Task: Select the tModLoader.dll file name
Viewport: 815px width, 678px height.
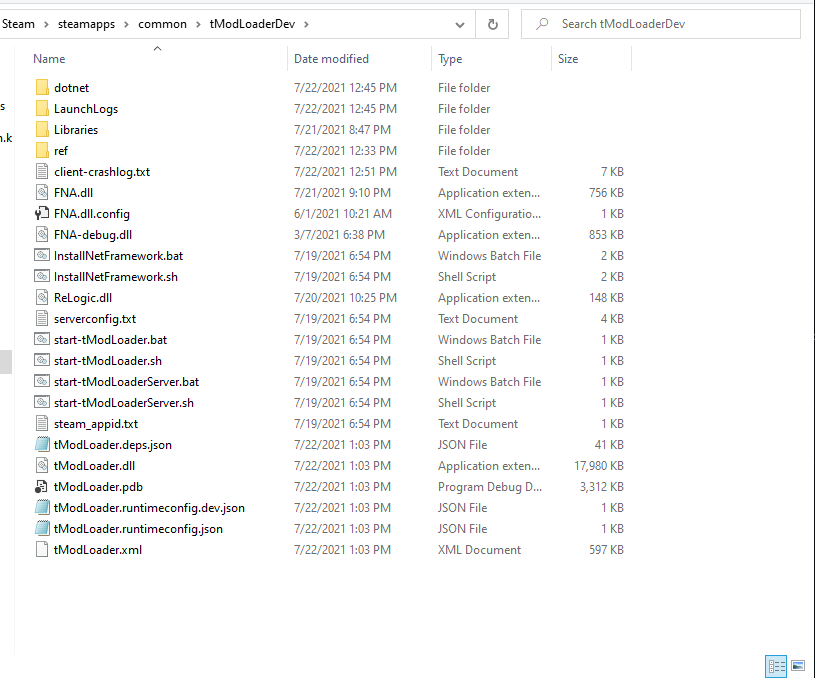Action: pyautogui.click(x=94, y=465)
